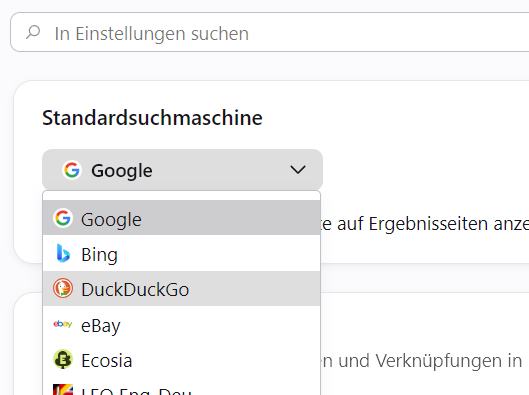
Task: Click the Standardsuchmaschine section heading
Action: point(152,118)
